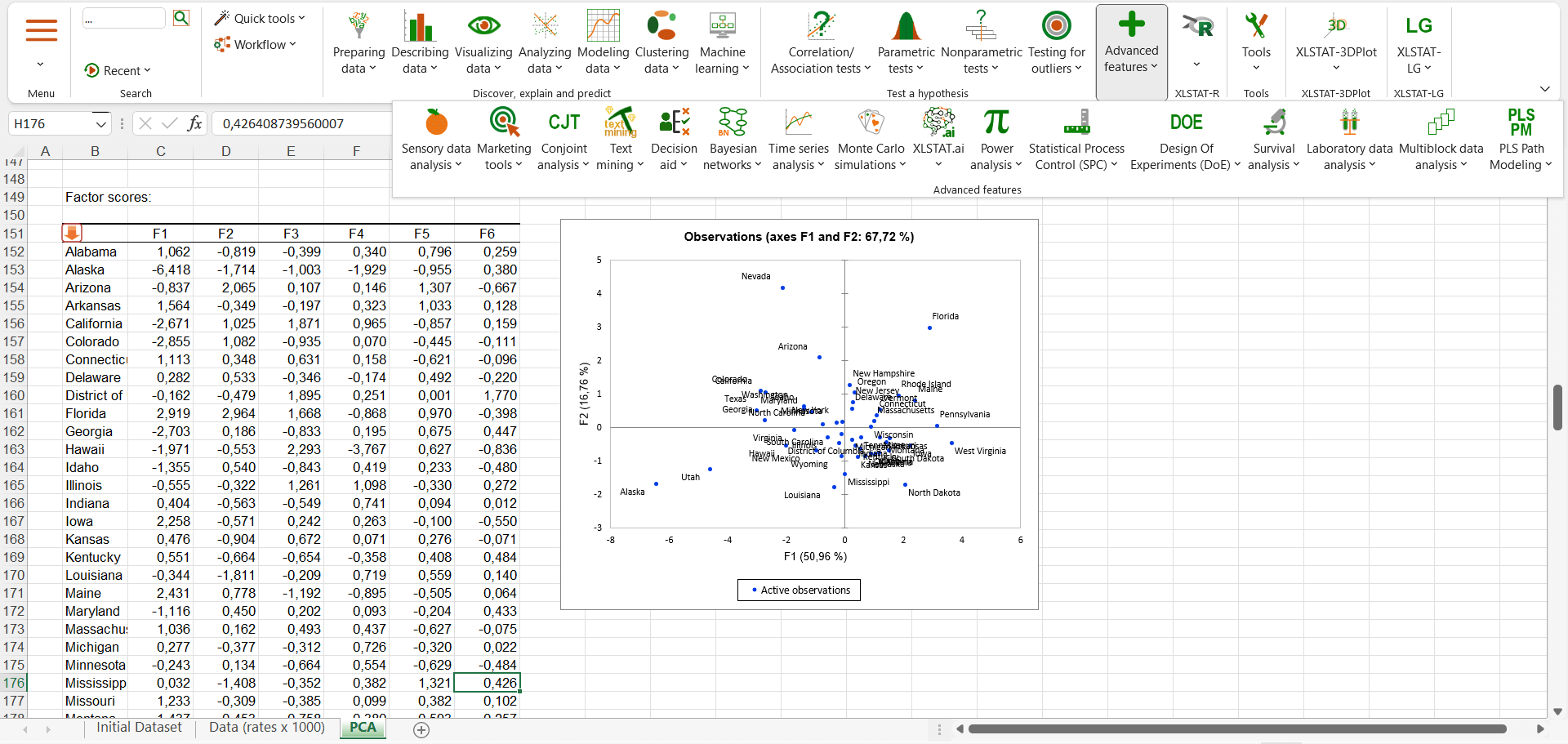Open Preparing data tools
1568x744 pixels.
click(359, 44)
